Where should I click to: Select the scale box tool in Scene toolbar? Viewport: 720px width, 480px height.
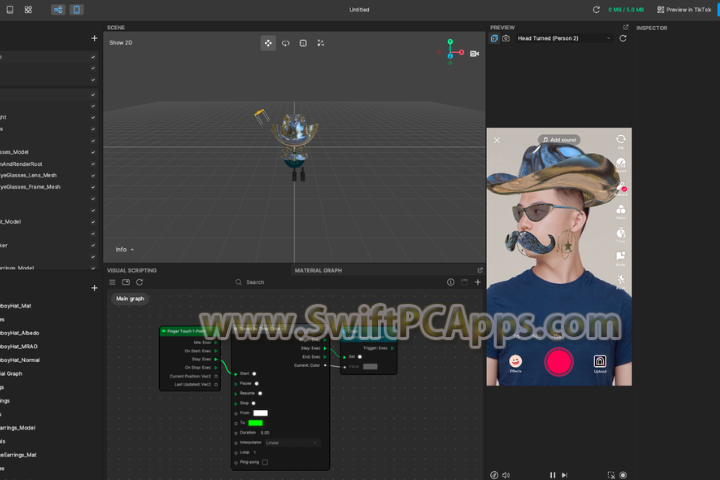point(303,43)
